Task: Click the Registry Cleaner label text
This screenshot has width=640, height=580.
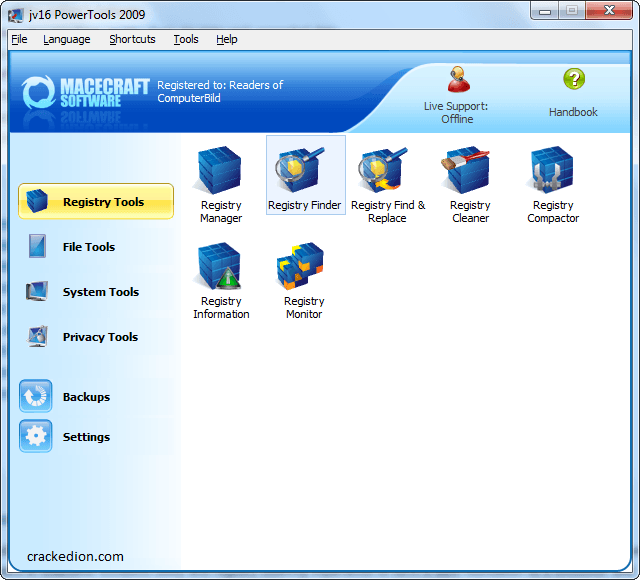Action: 470,211
